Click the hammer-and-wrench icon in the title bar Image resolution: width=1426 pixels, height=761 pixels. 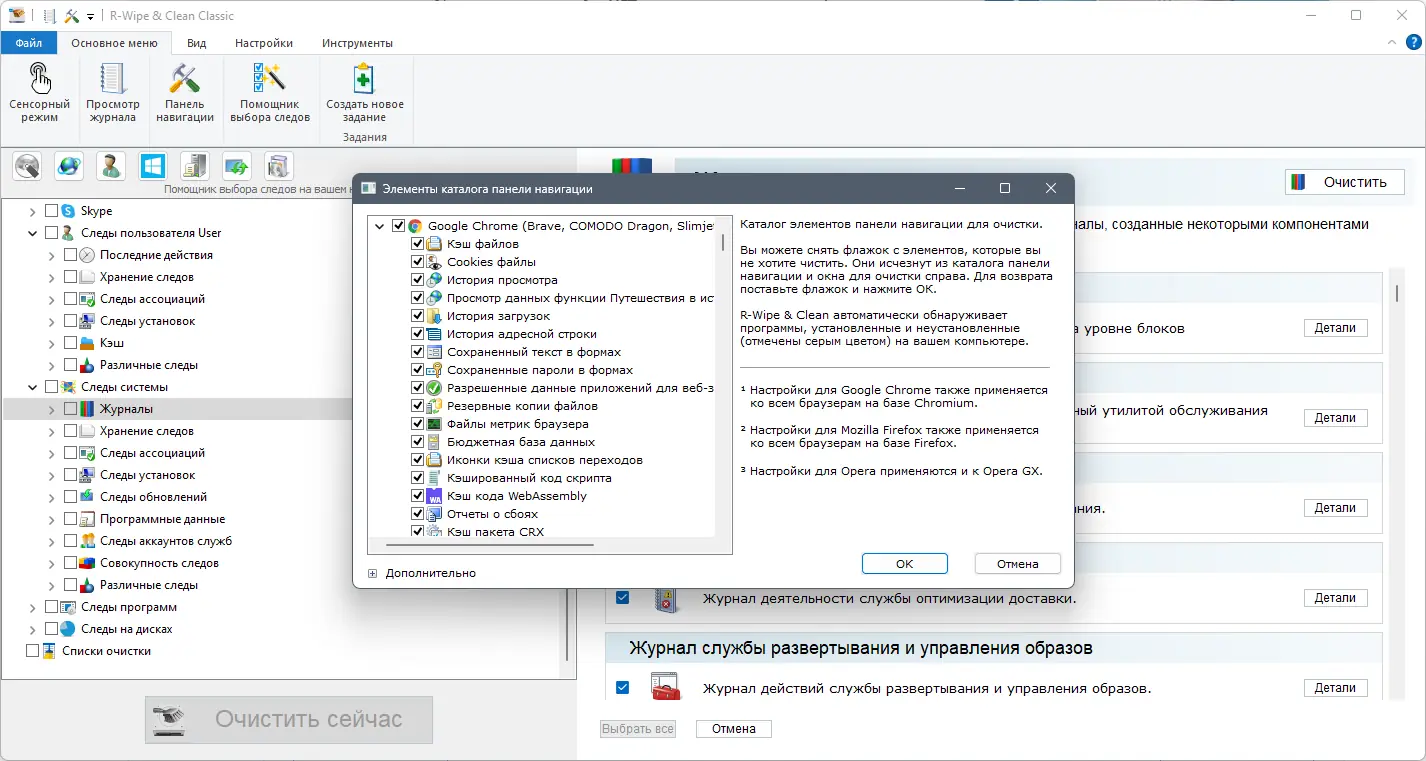pos(71,16)
